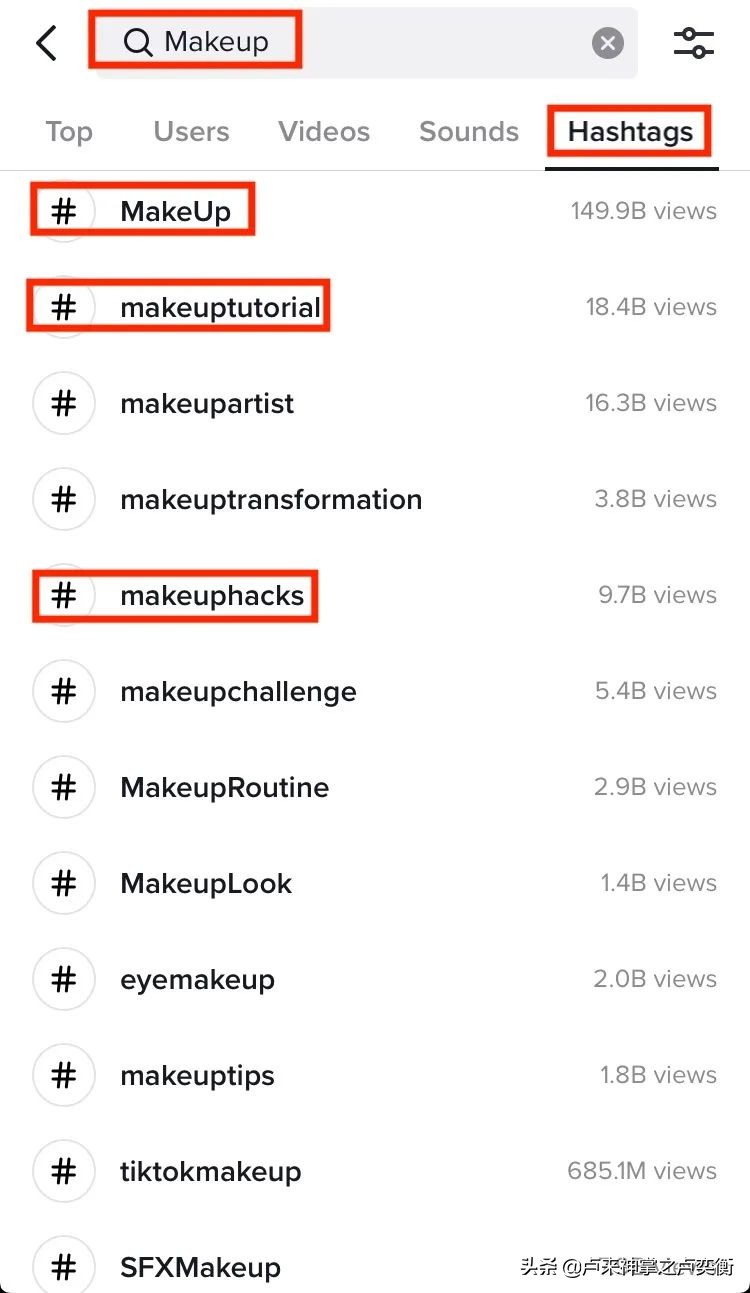This screenshot has width=750, height=1293.
Task: Select the Hashtags tab
Action: click(x=630, y=132)
